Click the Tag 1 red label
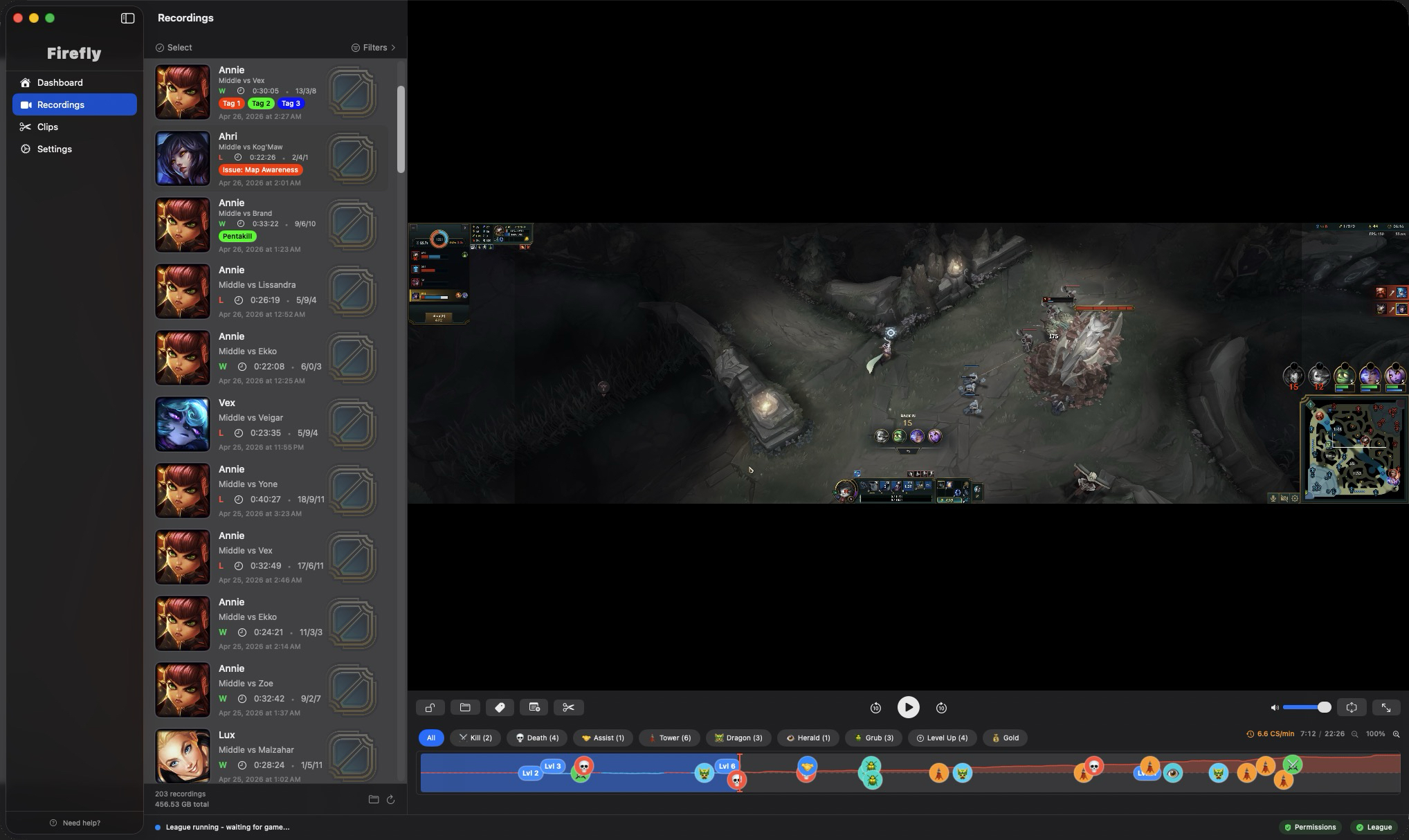The width and height of the screenshot is (1409, 840). tap(231, 103)
